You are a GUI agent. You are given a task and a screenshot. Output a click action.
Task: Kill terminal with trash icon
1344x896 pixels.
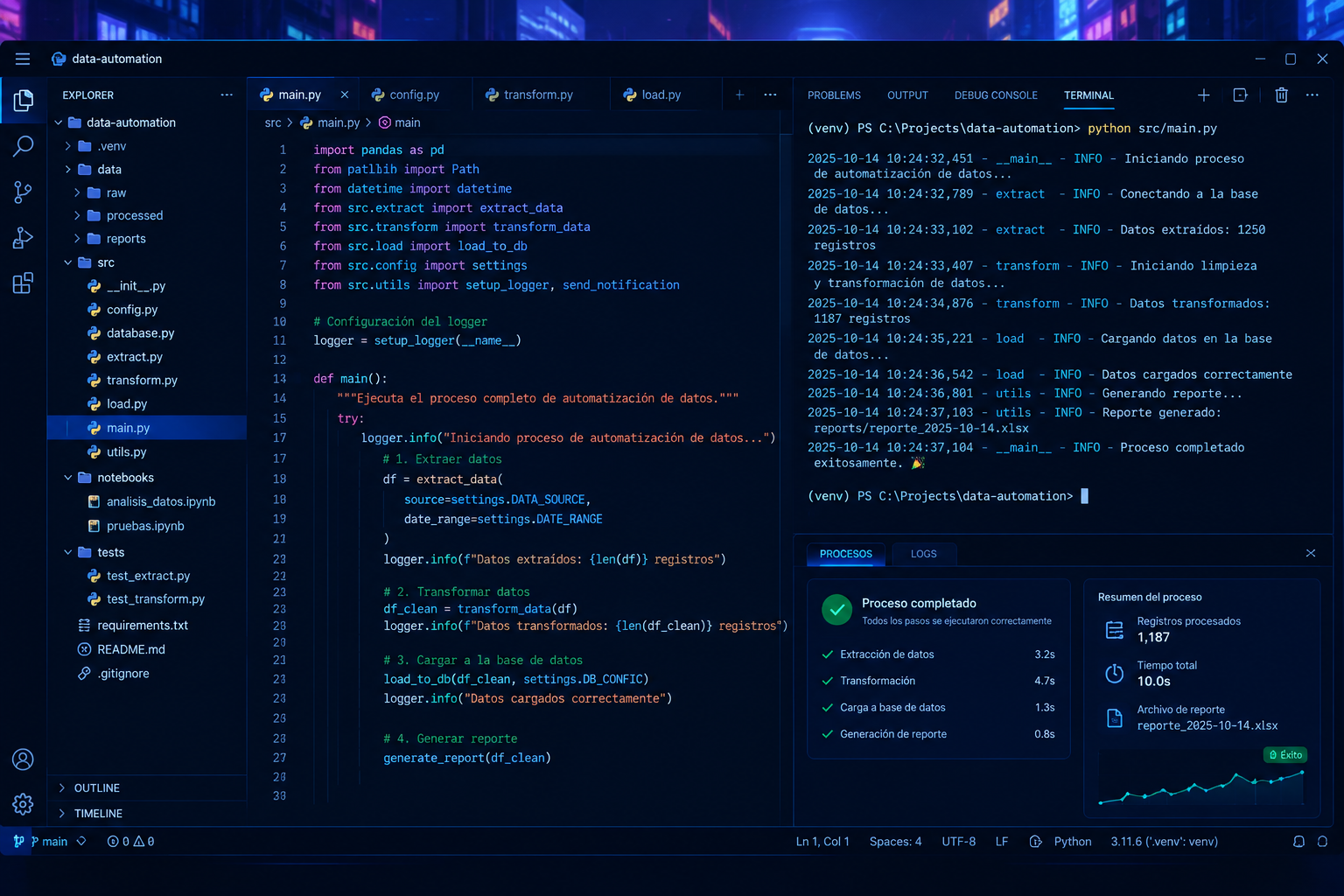(1281, 94)
